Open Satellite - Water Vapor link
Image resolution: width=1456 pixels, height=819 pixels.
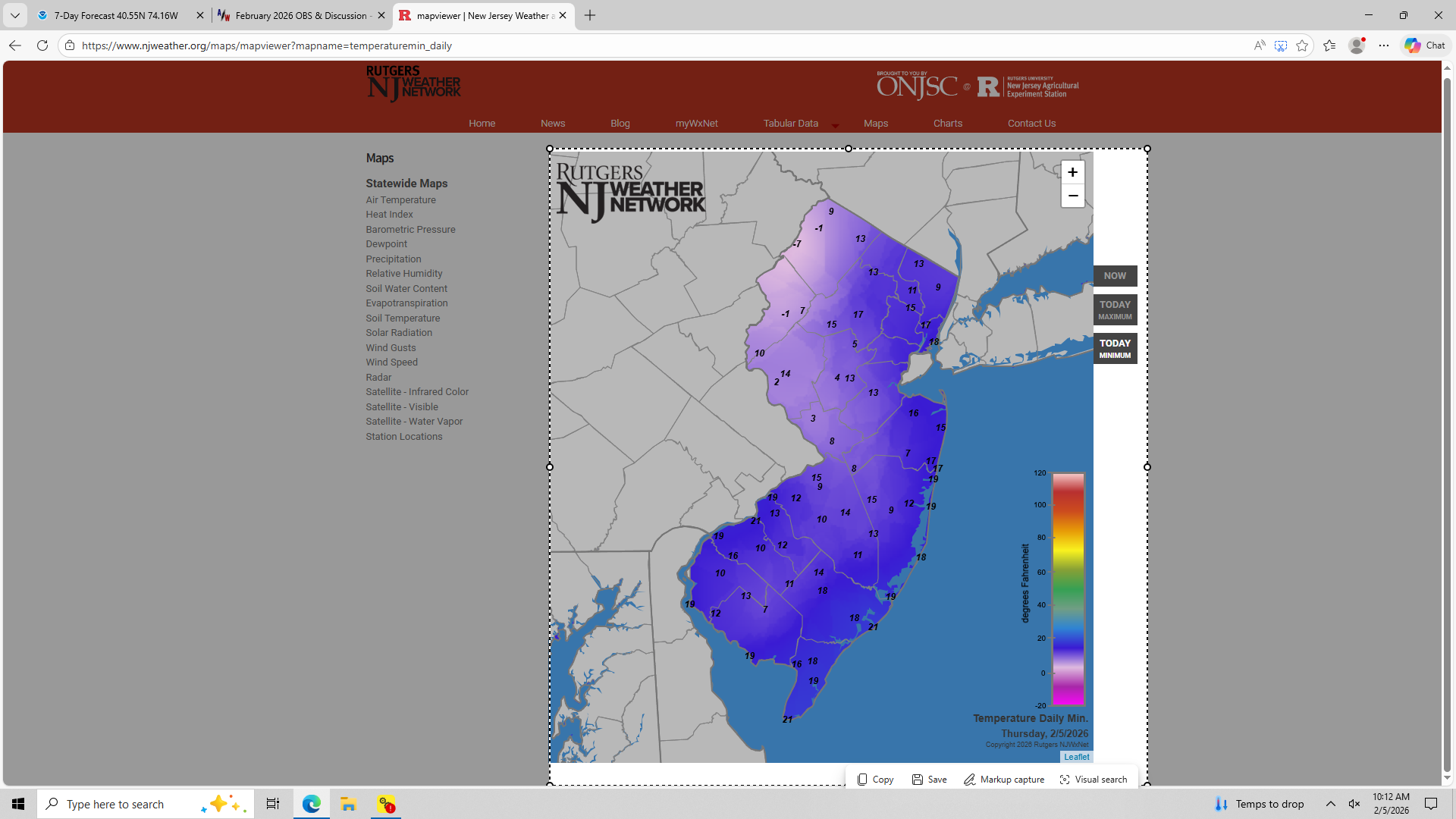click(414, 422)
